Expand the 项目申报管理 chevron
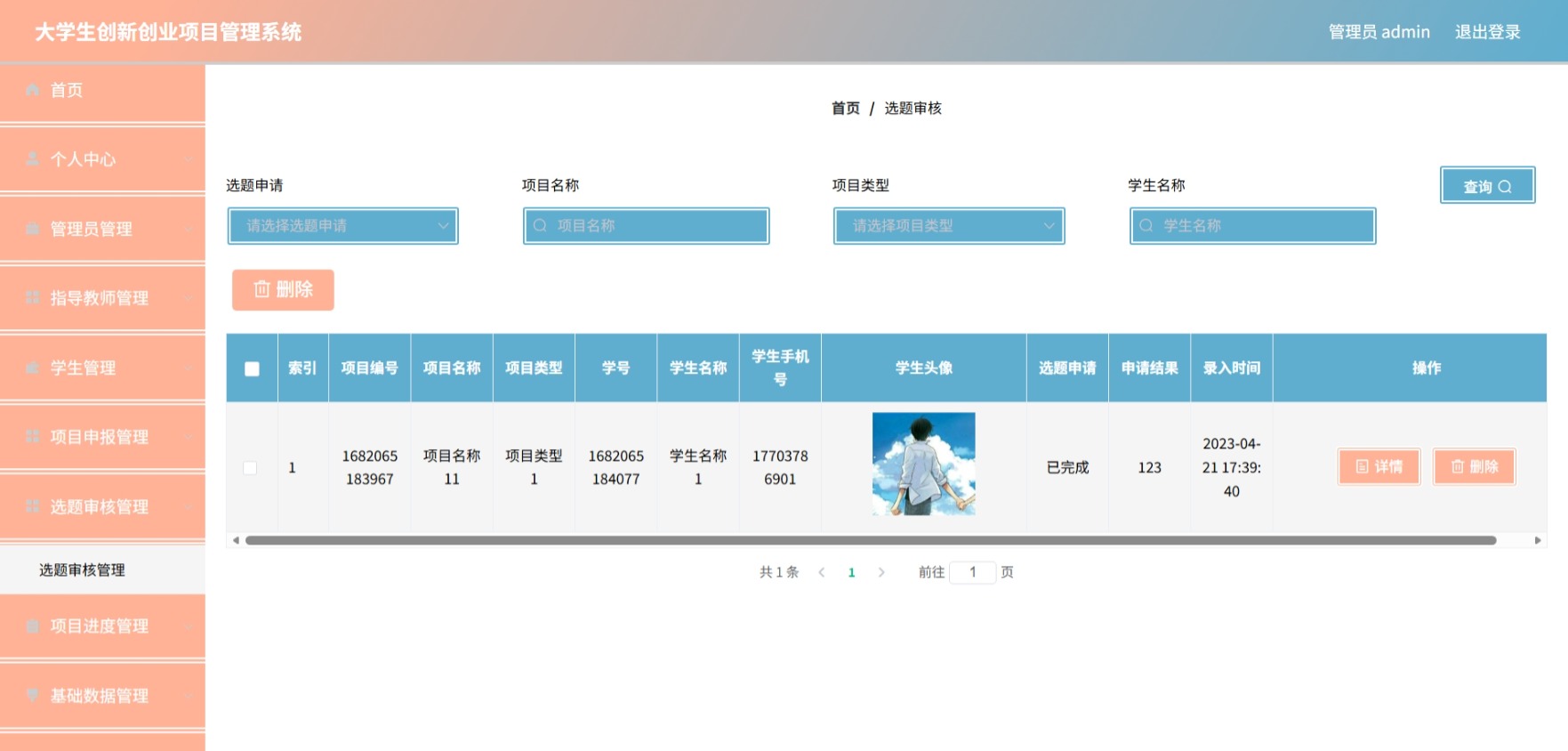Screen dimensions: 1568x751 click(189, 437)
